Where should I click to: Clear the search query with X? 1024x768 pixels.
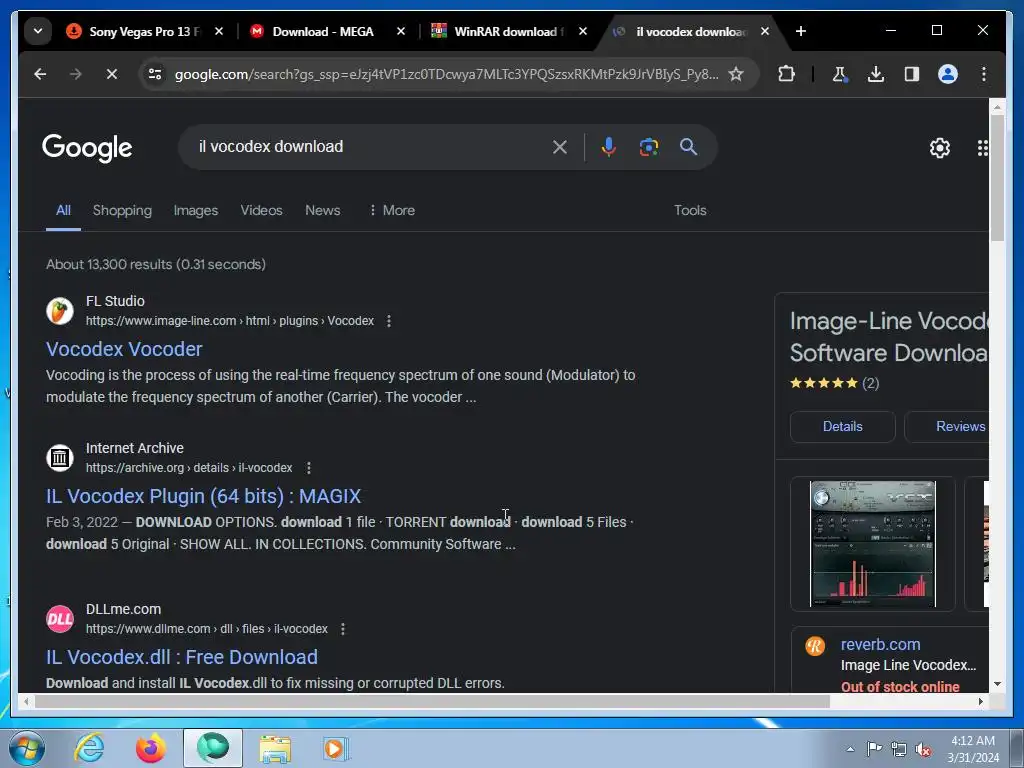pyautogui.click(x=560, y=147)
